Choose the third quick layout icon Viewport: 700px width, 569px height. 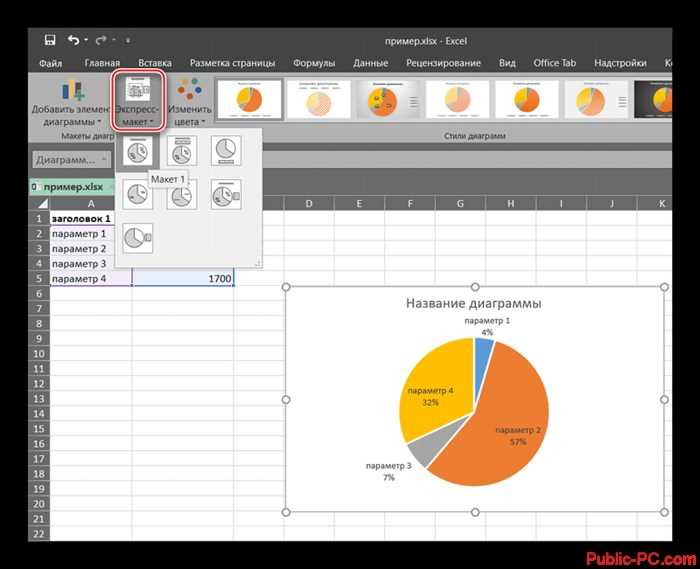point(226,151)
